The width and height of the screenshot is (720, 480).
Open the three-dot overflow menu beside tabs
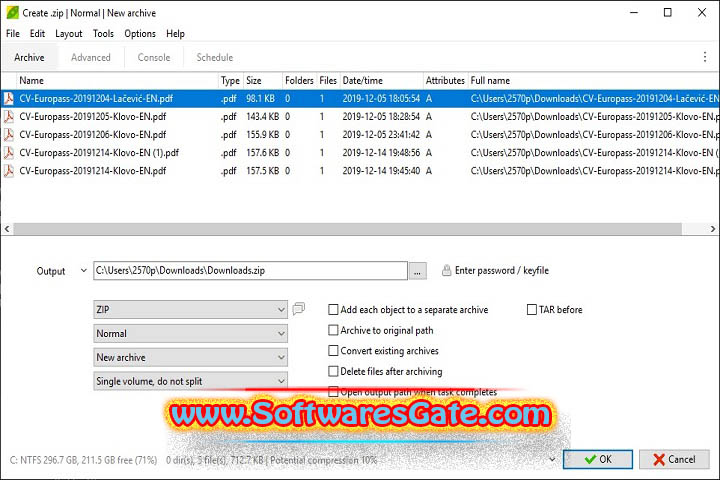coord(705,57)
